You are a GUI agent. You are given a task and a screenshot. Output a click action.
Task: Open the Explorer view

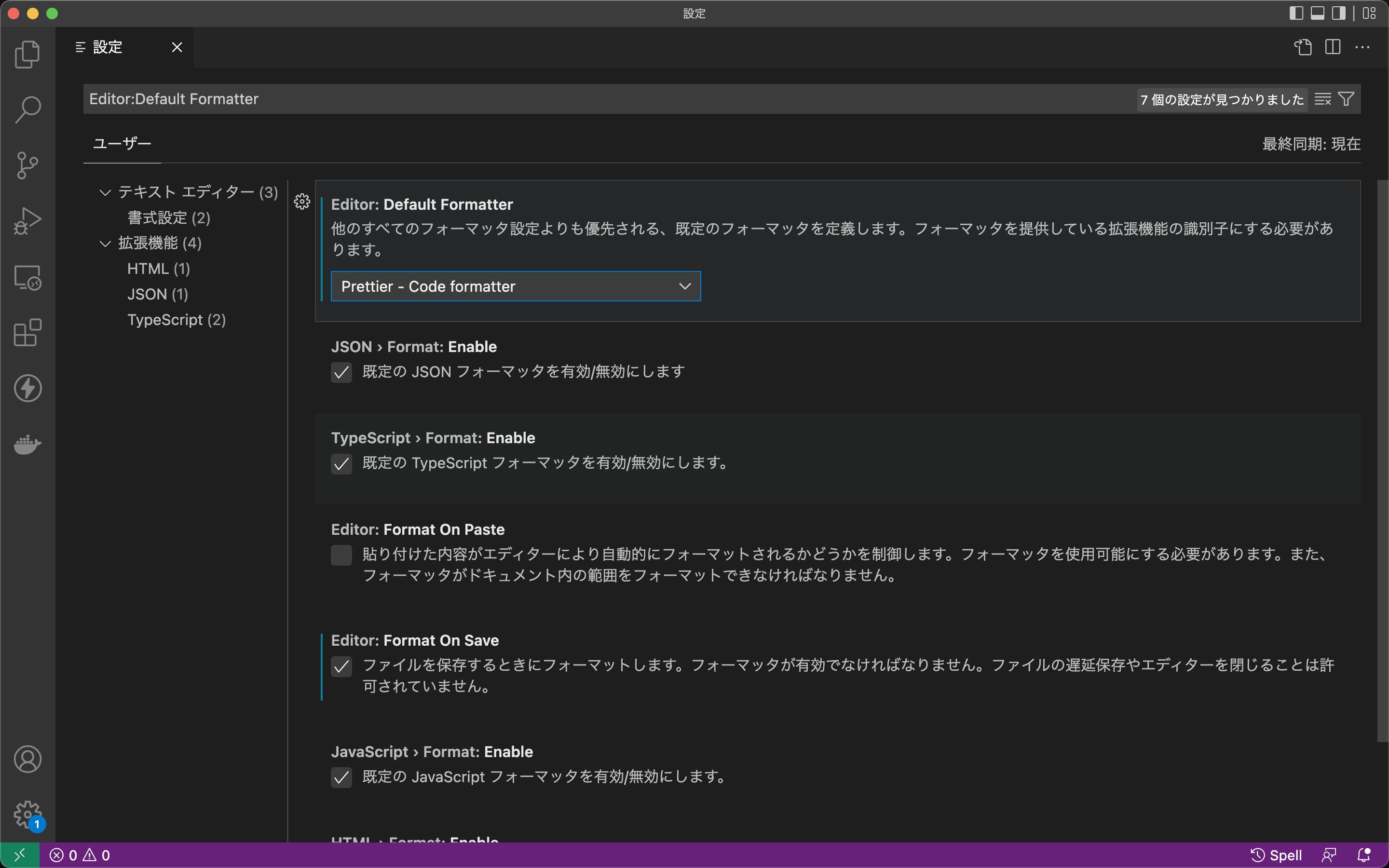tap(27, 54)
